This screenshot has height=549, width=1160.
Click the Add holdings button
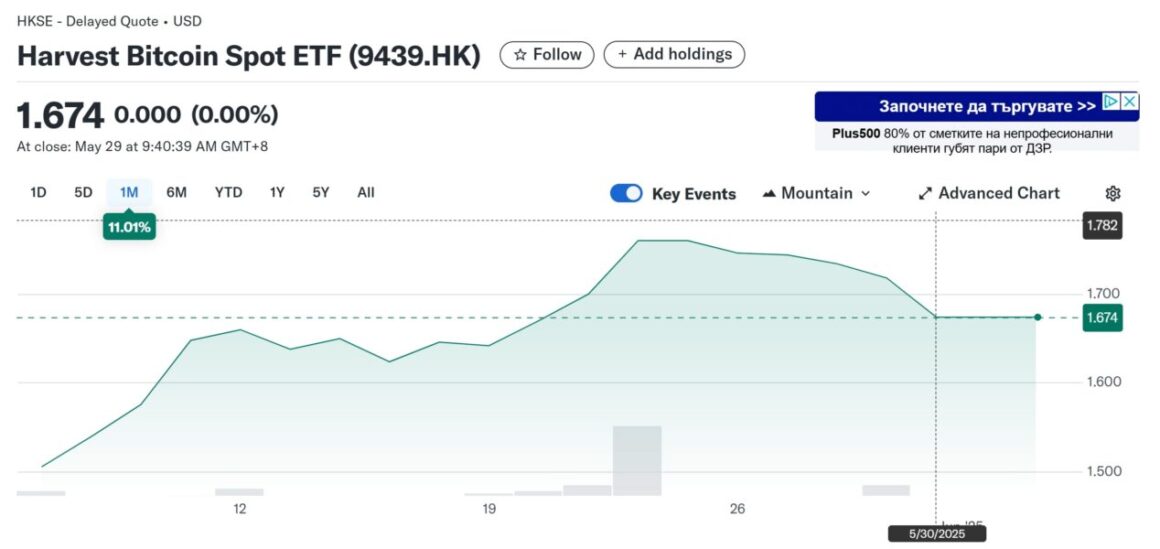[674, 55]
